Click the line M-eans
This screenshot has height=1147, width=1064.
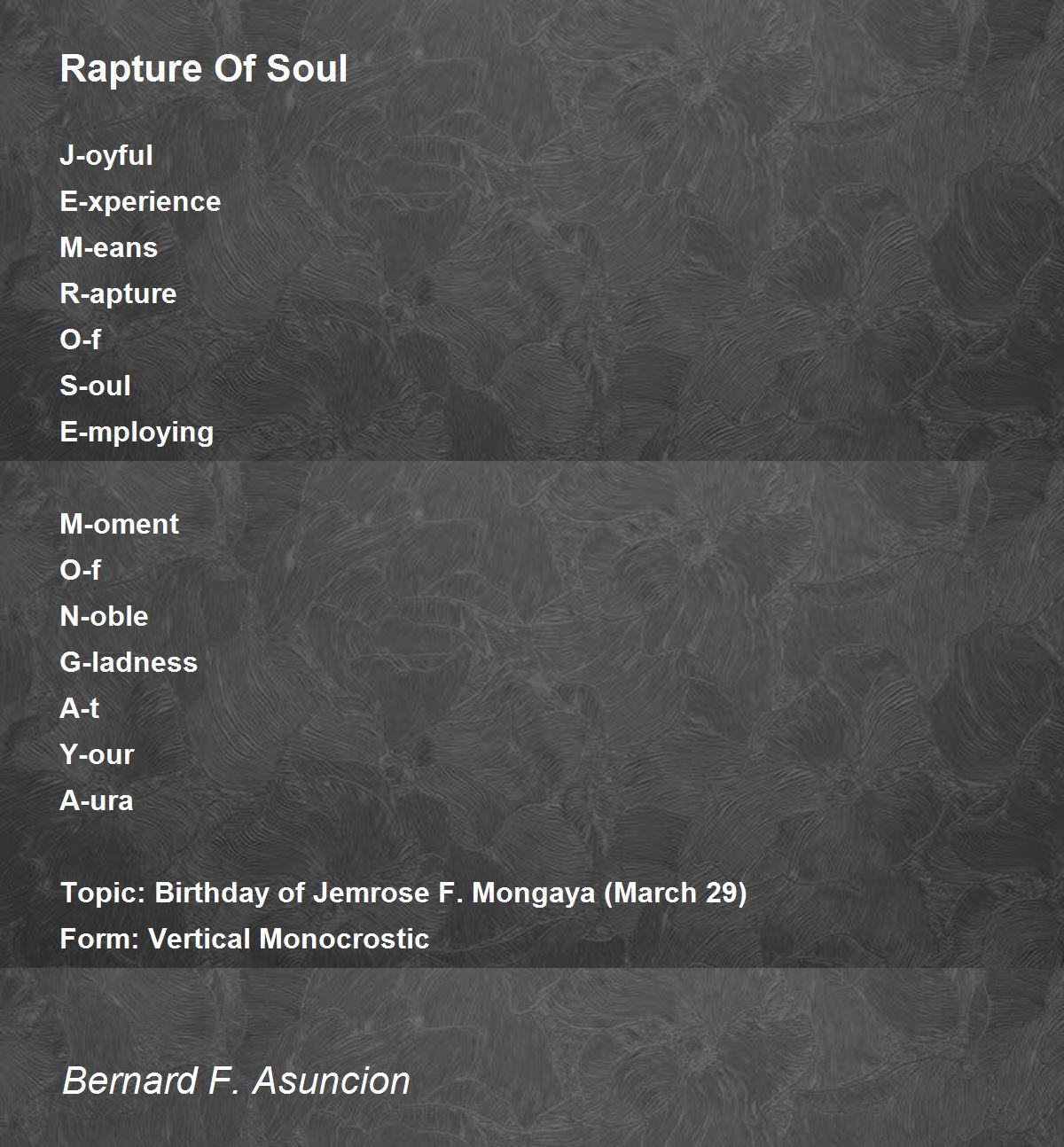coord(108,247)
